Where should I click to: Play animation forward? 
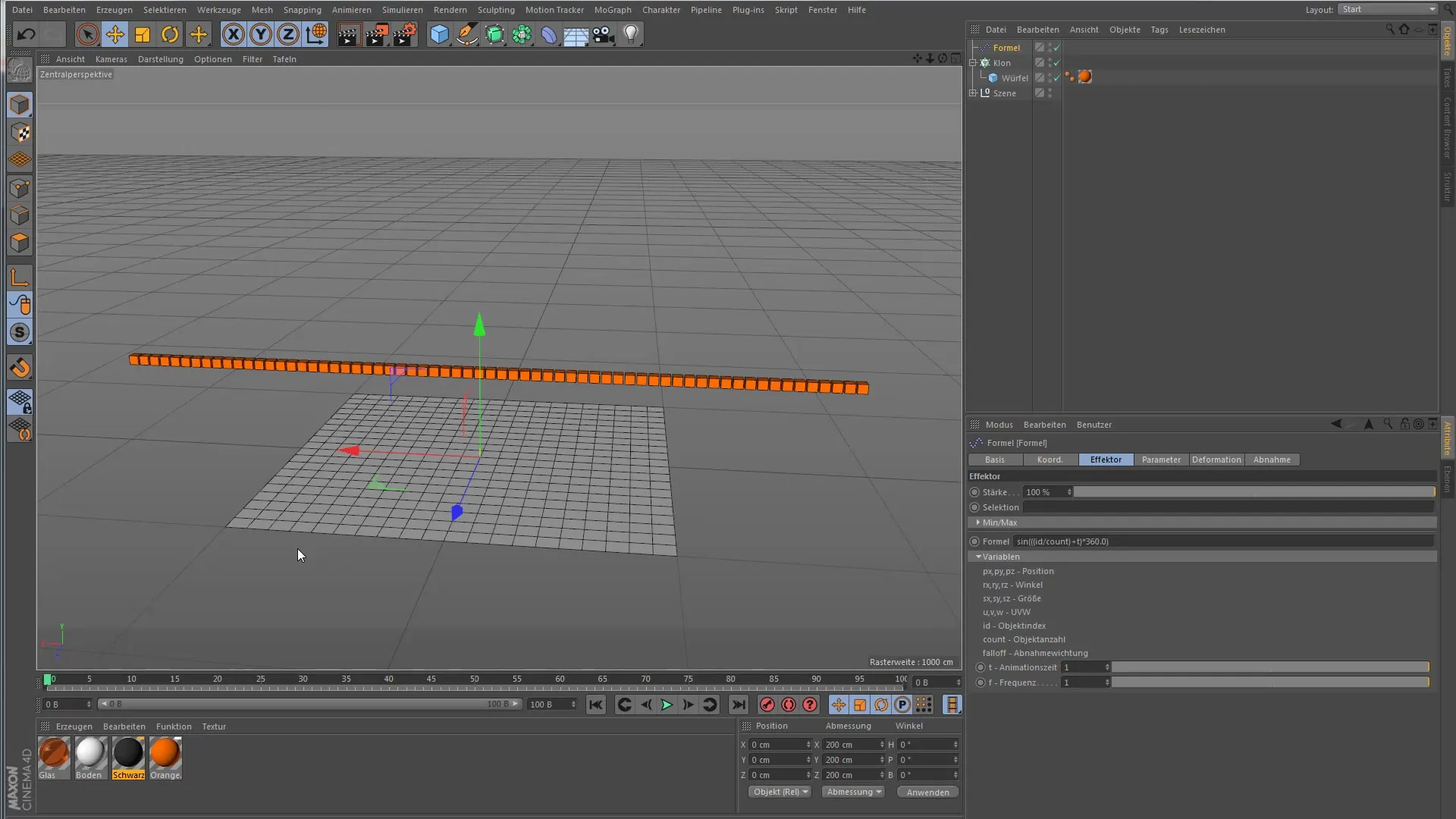667,704
